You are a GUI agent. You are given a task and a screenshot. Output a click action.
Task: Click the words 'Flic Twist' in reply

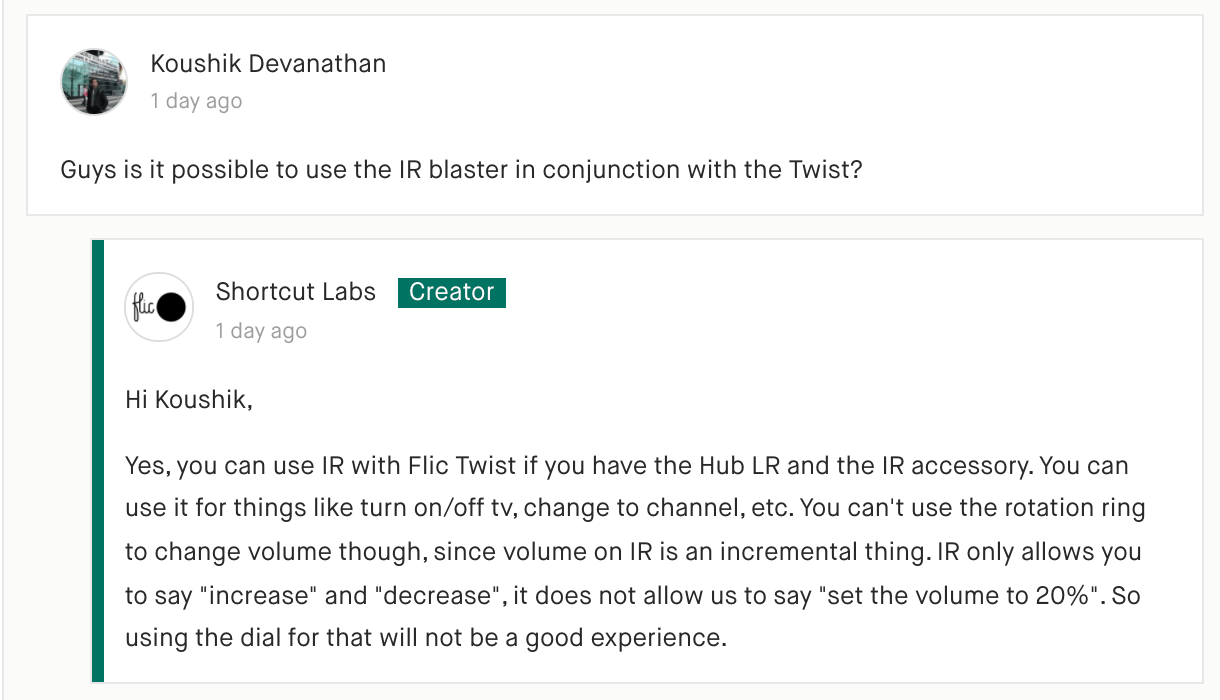pos(463,466)
